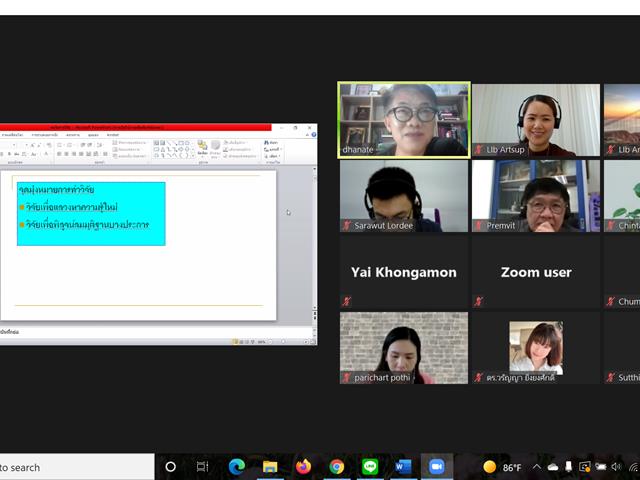Toggle bullet list button in Paragraph group

click(60, 145)
